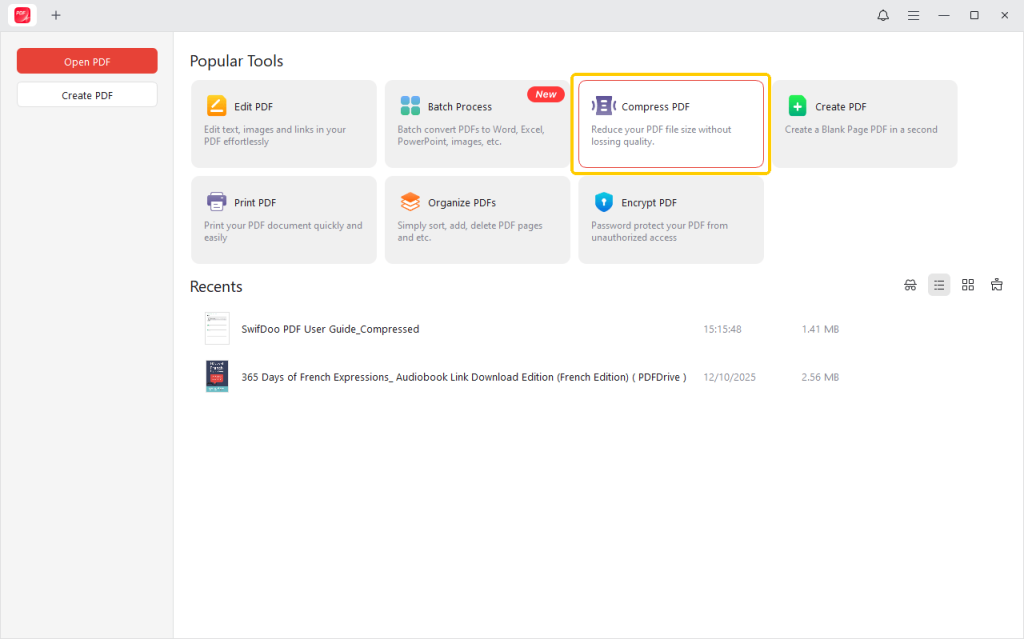The width and height of the screenshot is (1024, 639).
Task: Click the SwifDoo PDF app logo
Action: (22, 15)
